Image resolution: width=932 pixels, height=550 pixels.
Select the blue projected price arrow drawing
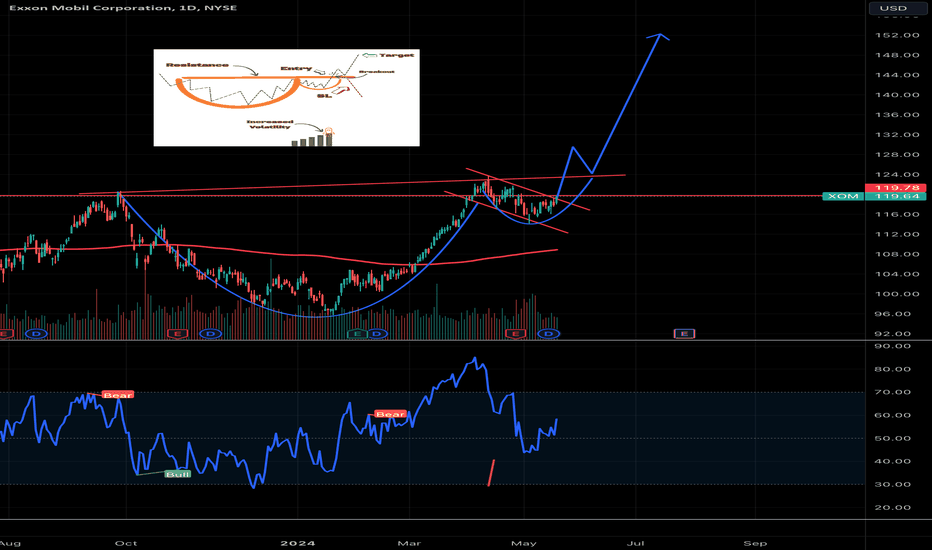[x=626, y=105]
